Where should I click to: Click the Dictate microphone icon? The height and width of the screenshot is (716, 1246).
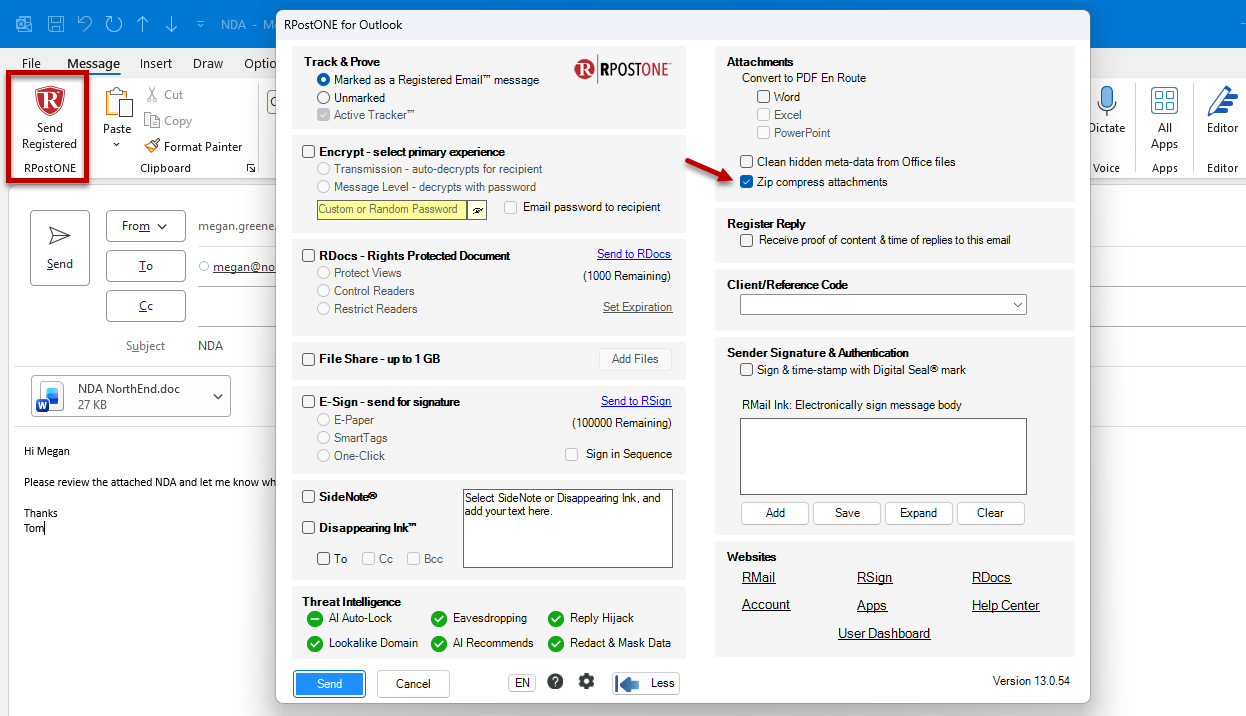coord(1106,101)
